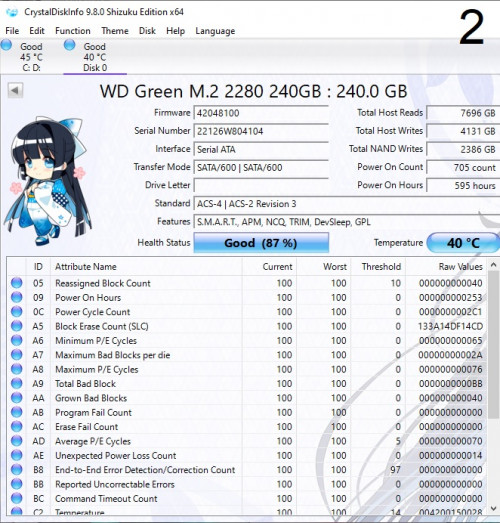Click status icon of End-to-End Error Detection row
This screenshot has height=523, width=500.
coord(16,470)
